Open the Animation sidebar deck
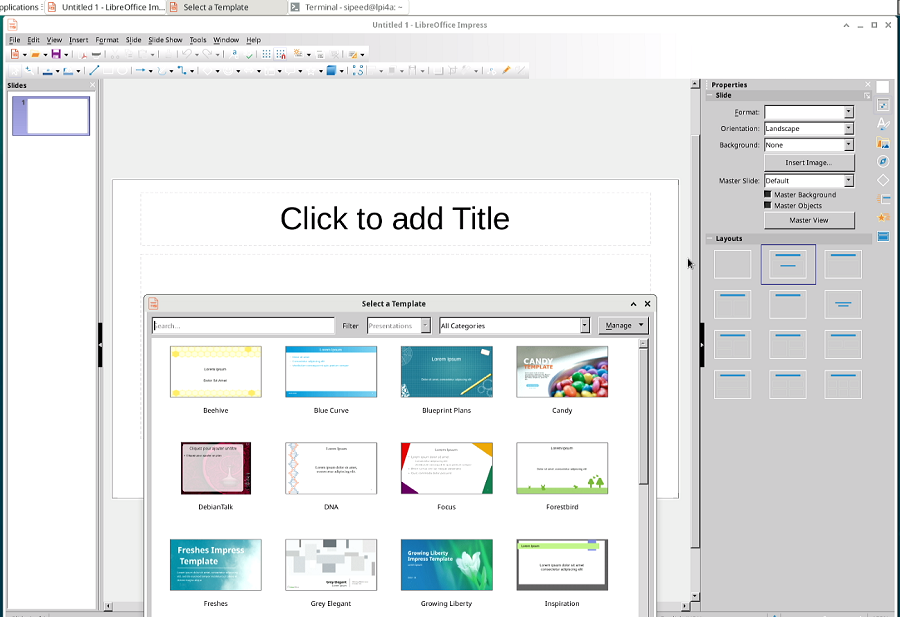 pyautogui.click(x=883, y=218)
